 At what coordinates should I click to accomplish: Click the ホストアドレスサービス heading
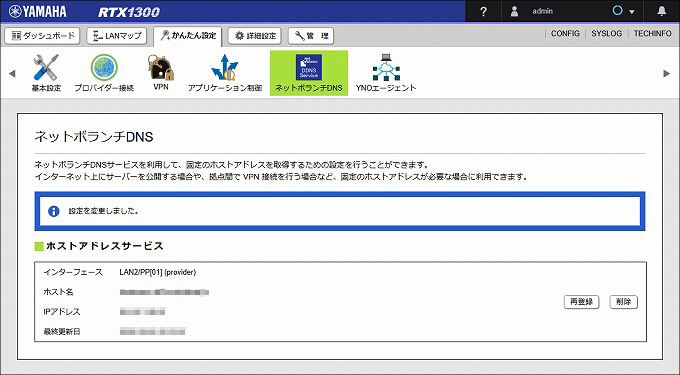(x=105, y=246)
